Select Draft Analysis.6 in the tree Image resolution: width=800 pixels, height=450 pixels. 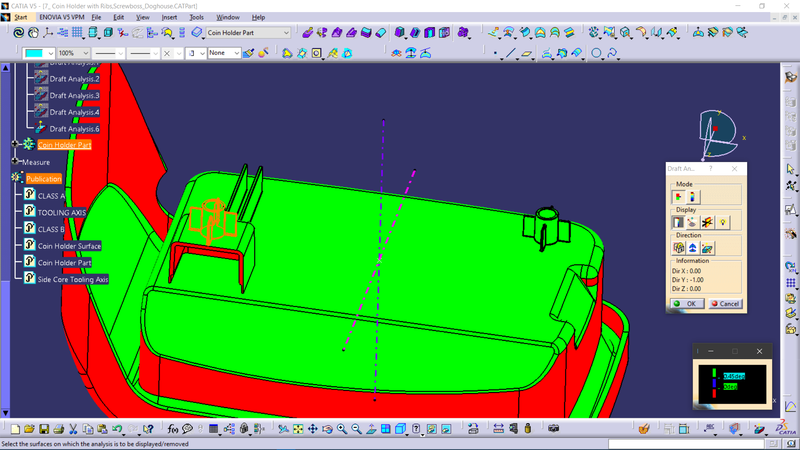[74, 129]
